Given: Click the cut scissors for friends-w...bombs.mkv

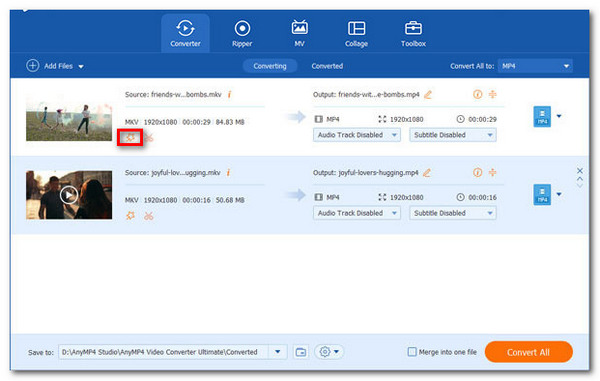Looking at the screenshot, I should click(149, 137).
